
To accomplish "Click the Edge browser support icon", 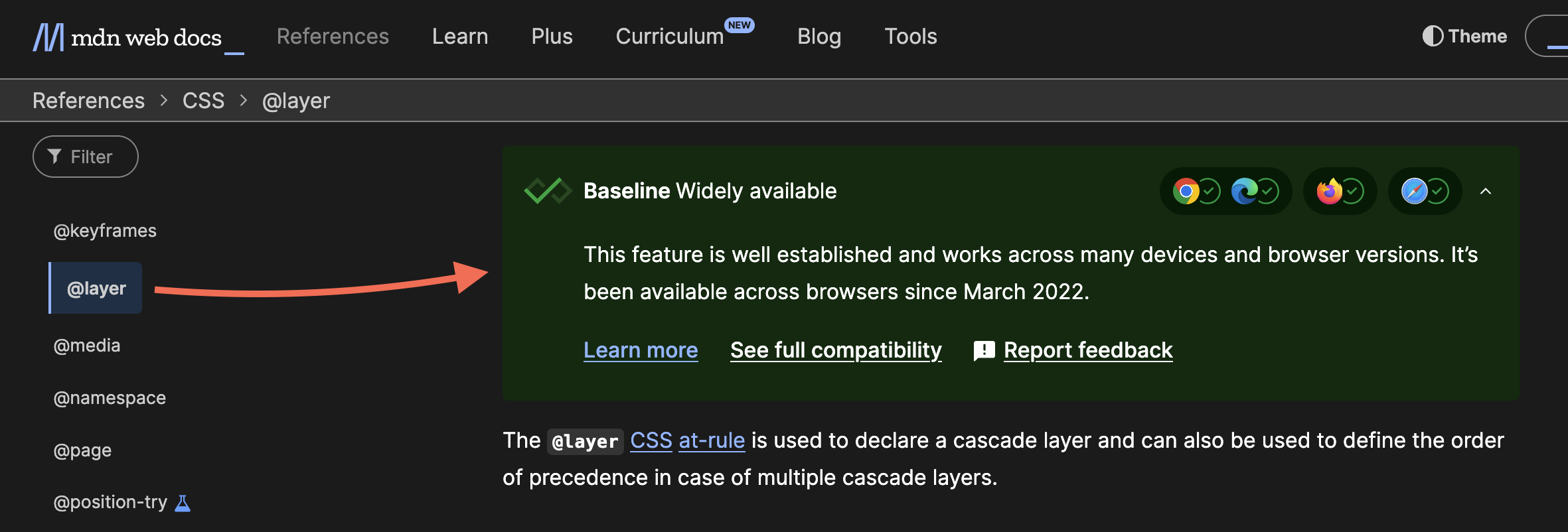I will pos(1244,192).
